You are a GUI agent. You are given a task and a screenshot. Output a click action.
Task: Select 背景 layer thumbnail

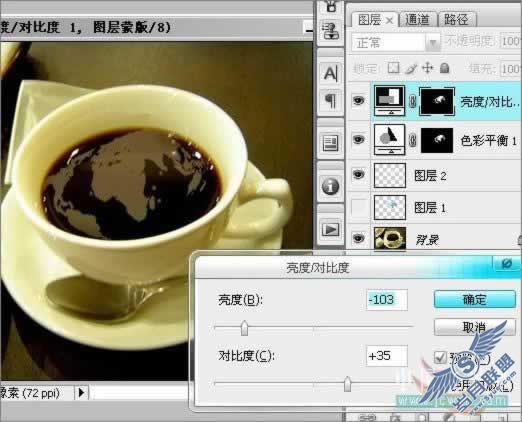pyautogui.click(x=390, y=238)
